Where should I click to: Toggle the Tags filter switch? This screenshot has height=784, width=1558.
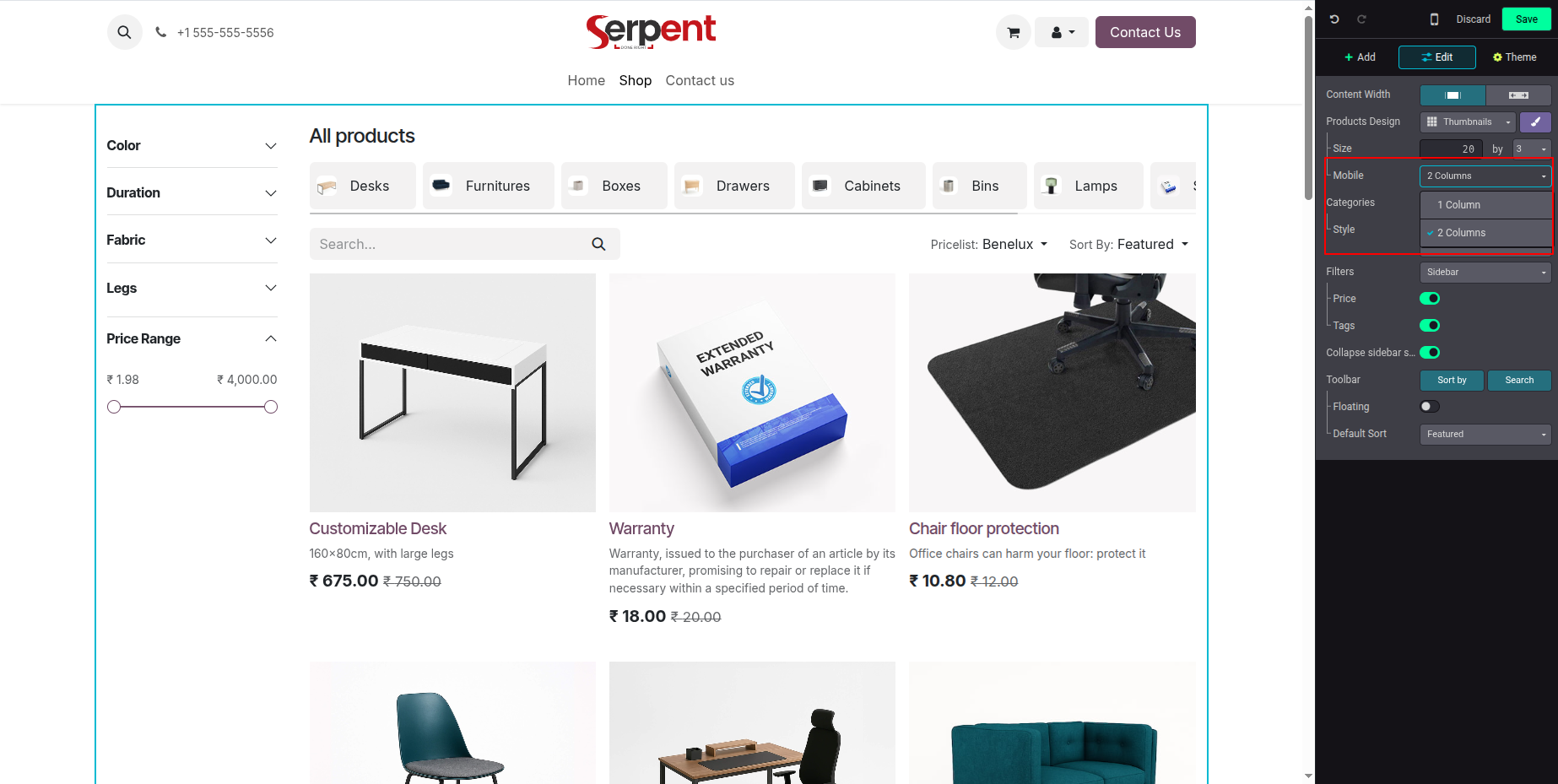click(1430, 326)
